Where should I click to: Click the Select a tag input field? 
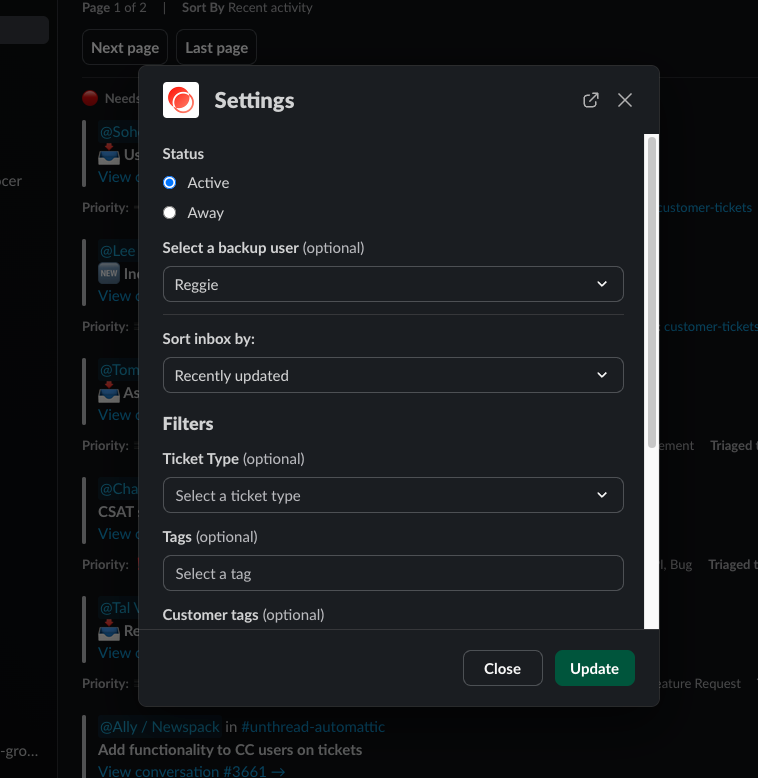(392, 573)
